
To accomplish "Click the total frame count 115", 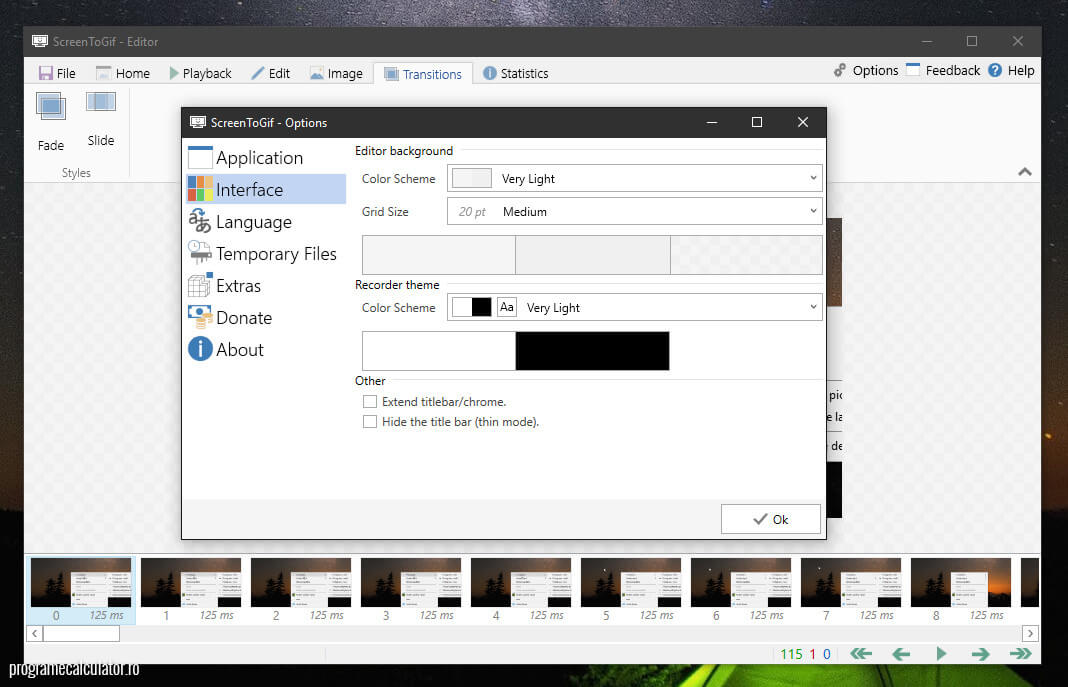I will coord(791,654).
